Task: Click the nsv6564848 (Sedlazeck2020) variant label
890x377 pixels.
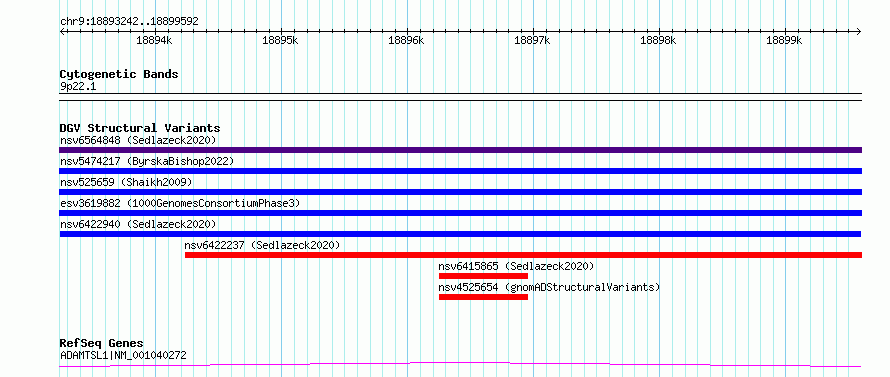Action: [138, 140]
